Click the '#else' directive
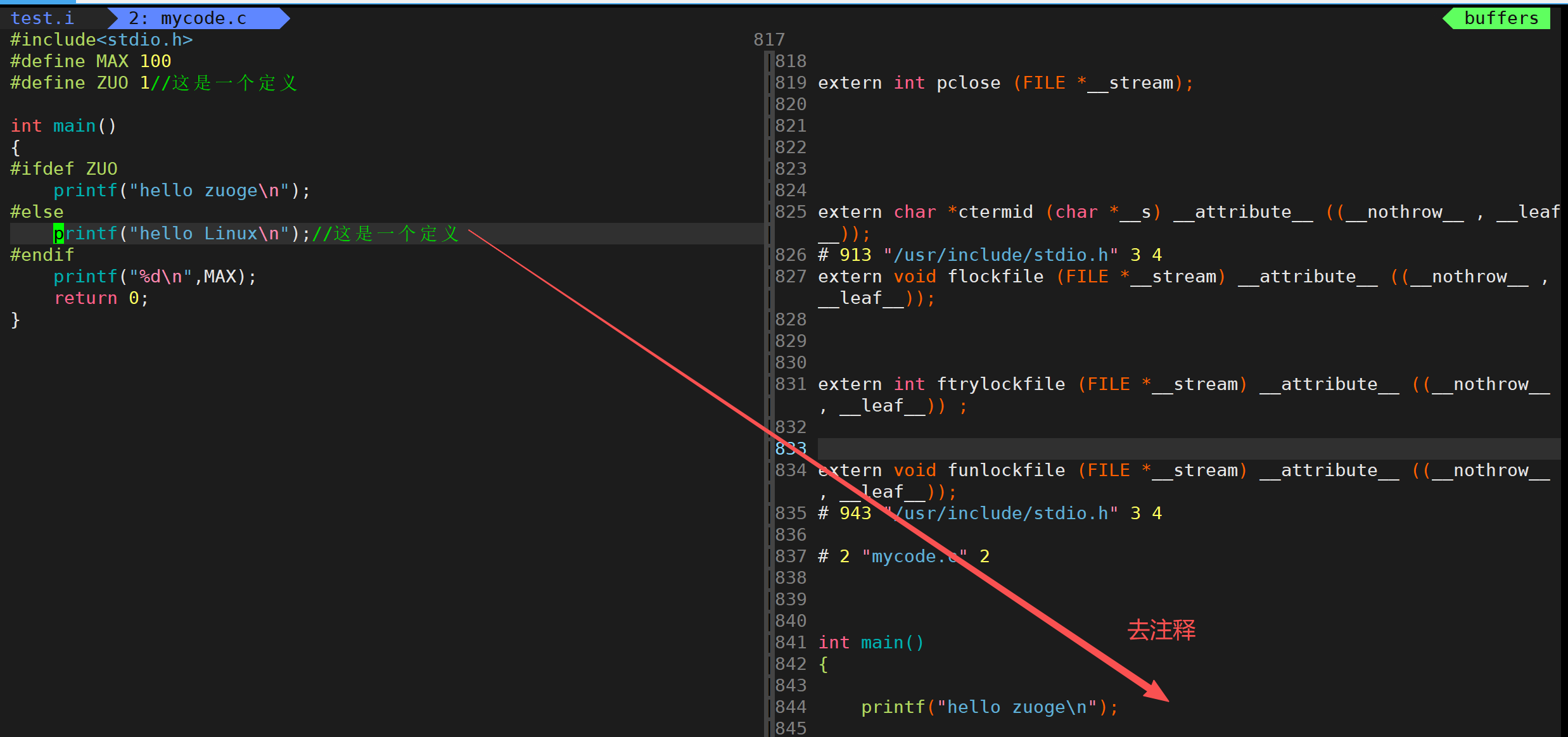This screenshot has width=1568, height=737. (37, 212)
